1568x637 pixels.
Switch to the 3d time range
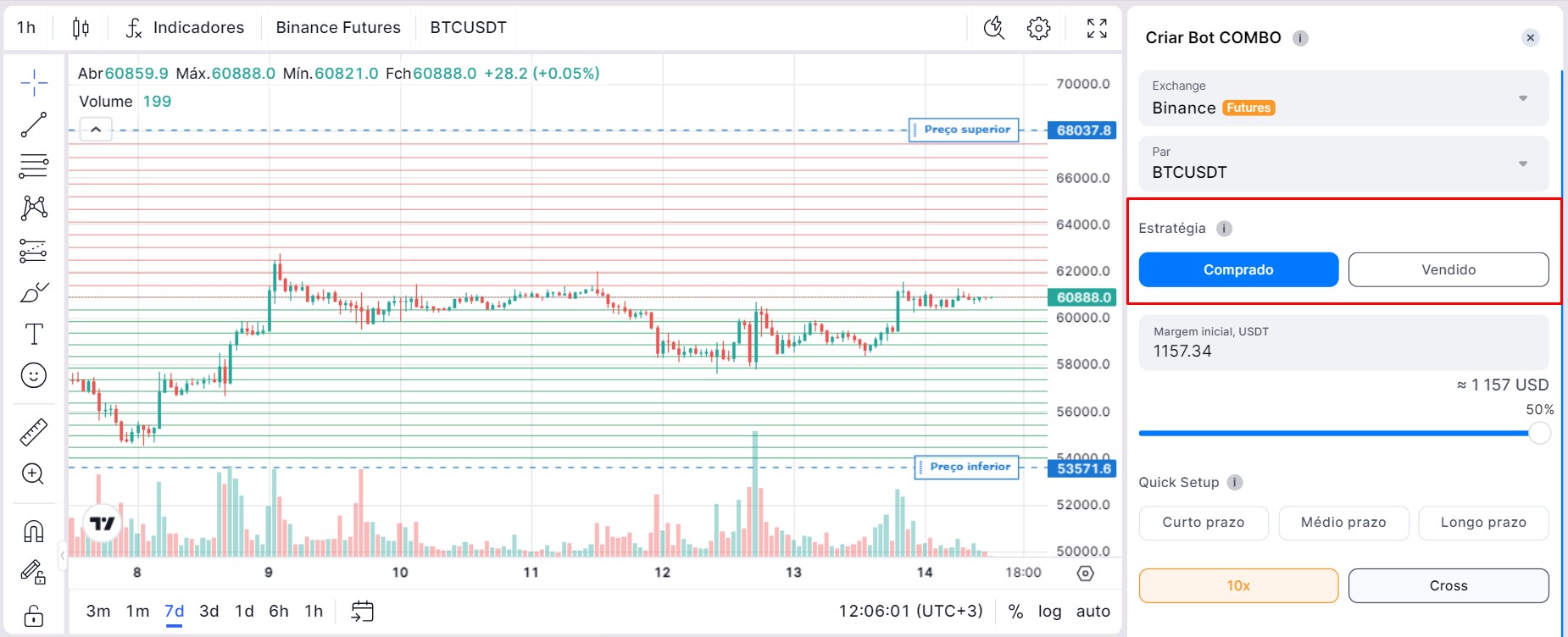pyautogui.click(x=209, y=611)
